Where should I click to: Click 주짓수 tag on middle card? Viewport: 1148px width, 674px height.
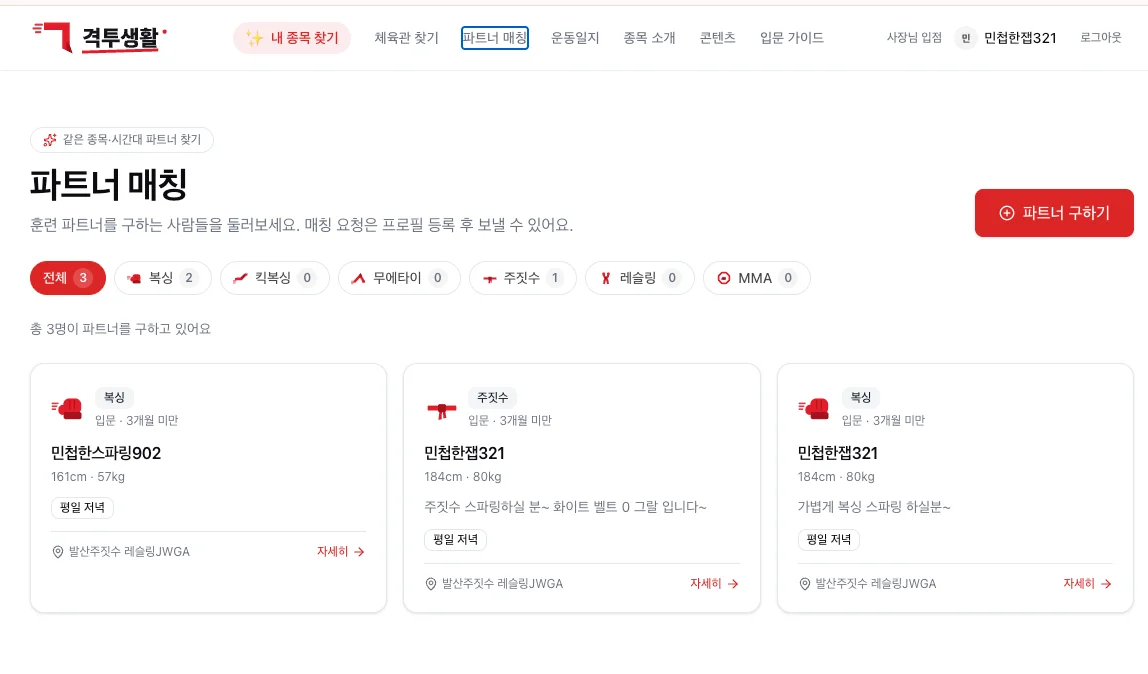(x=492, y=397)
